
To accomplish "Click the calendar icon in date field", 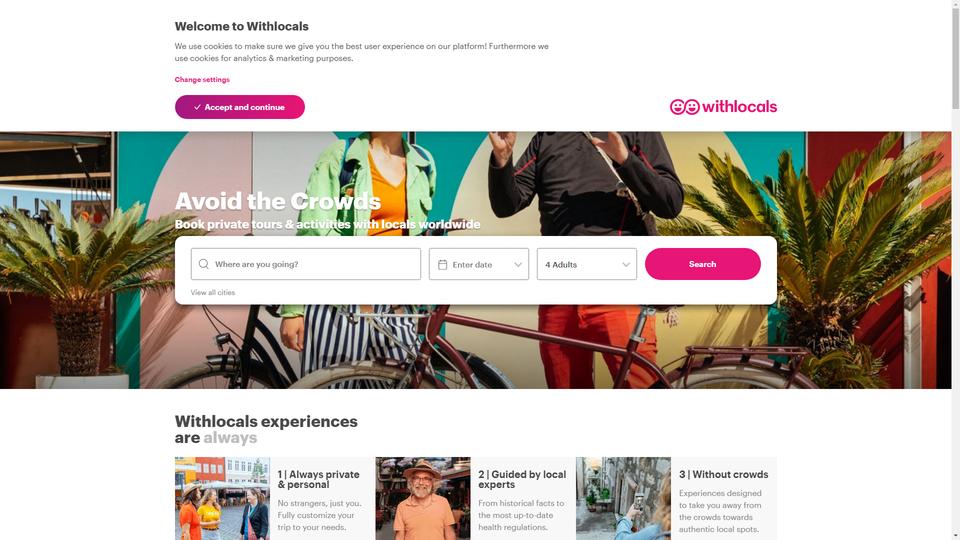I will tap(443, 264).
